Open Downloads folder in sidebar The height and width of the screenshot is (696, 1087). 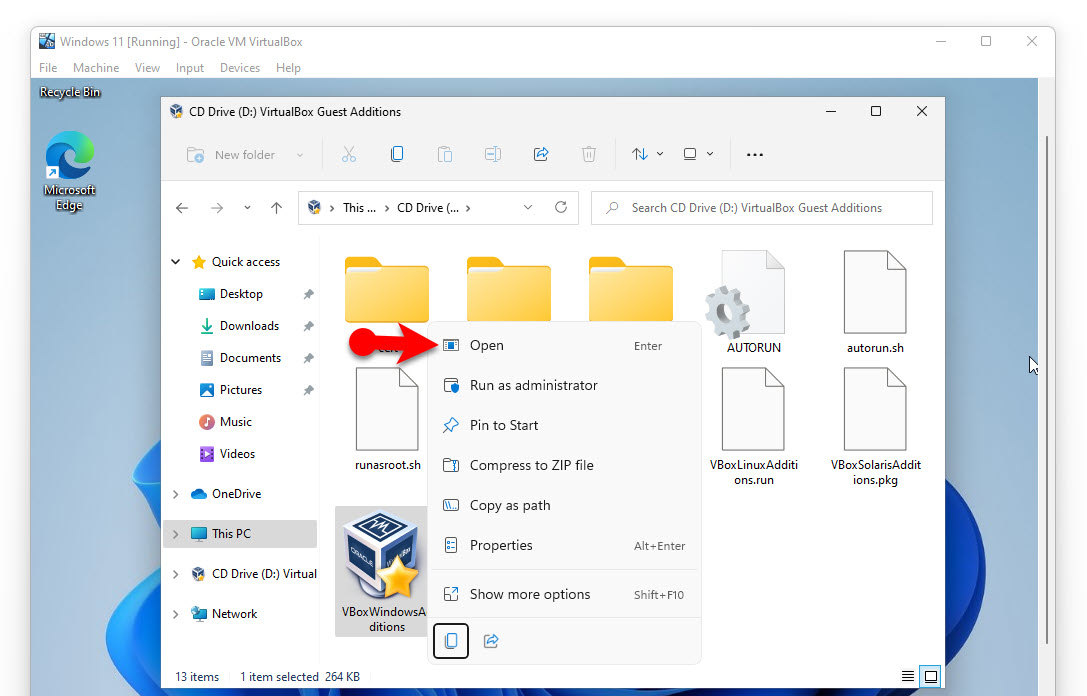click(x=249, y=326)
